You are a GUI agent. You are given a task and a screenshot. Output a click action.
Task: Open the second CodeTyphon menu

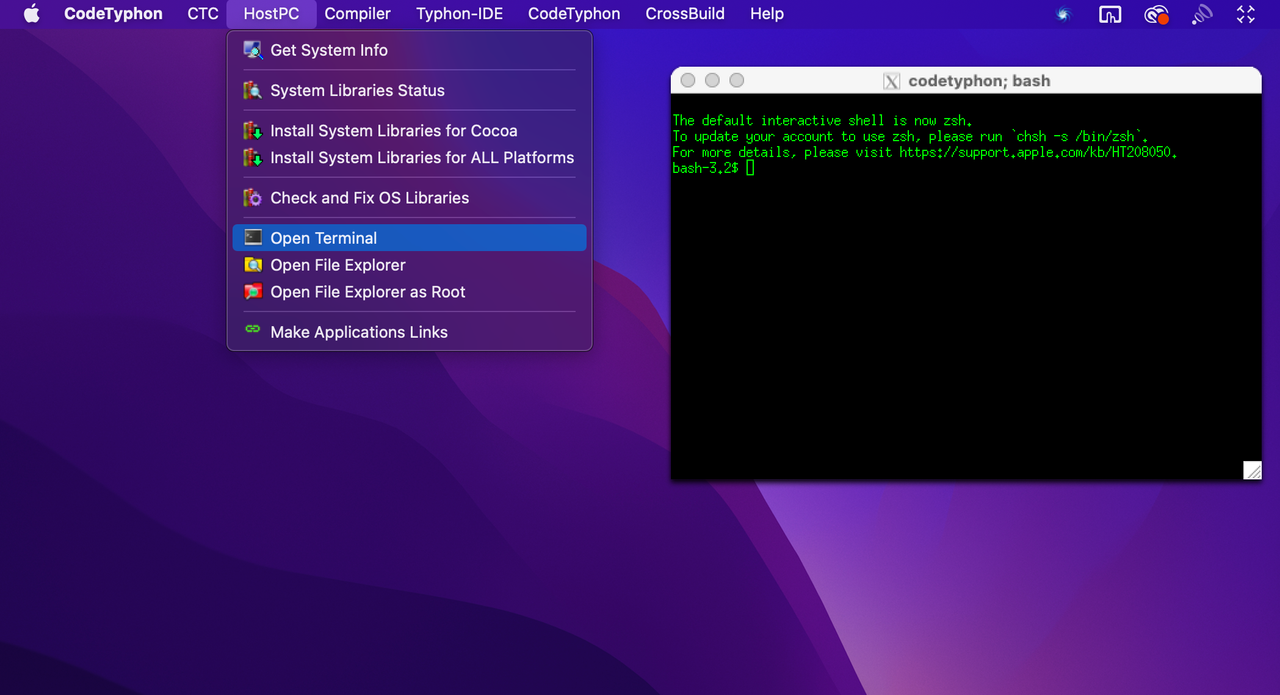tap(574, 14)
